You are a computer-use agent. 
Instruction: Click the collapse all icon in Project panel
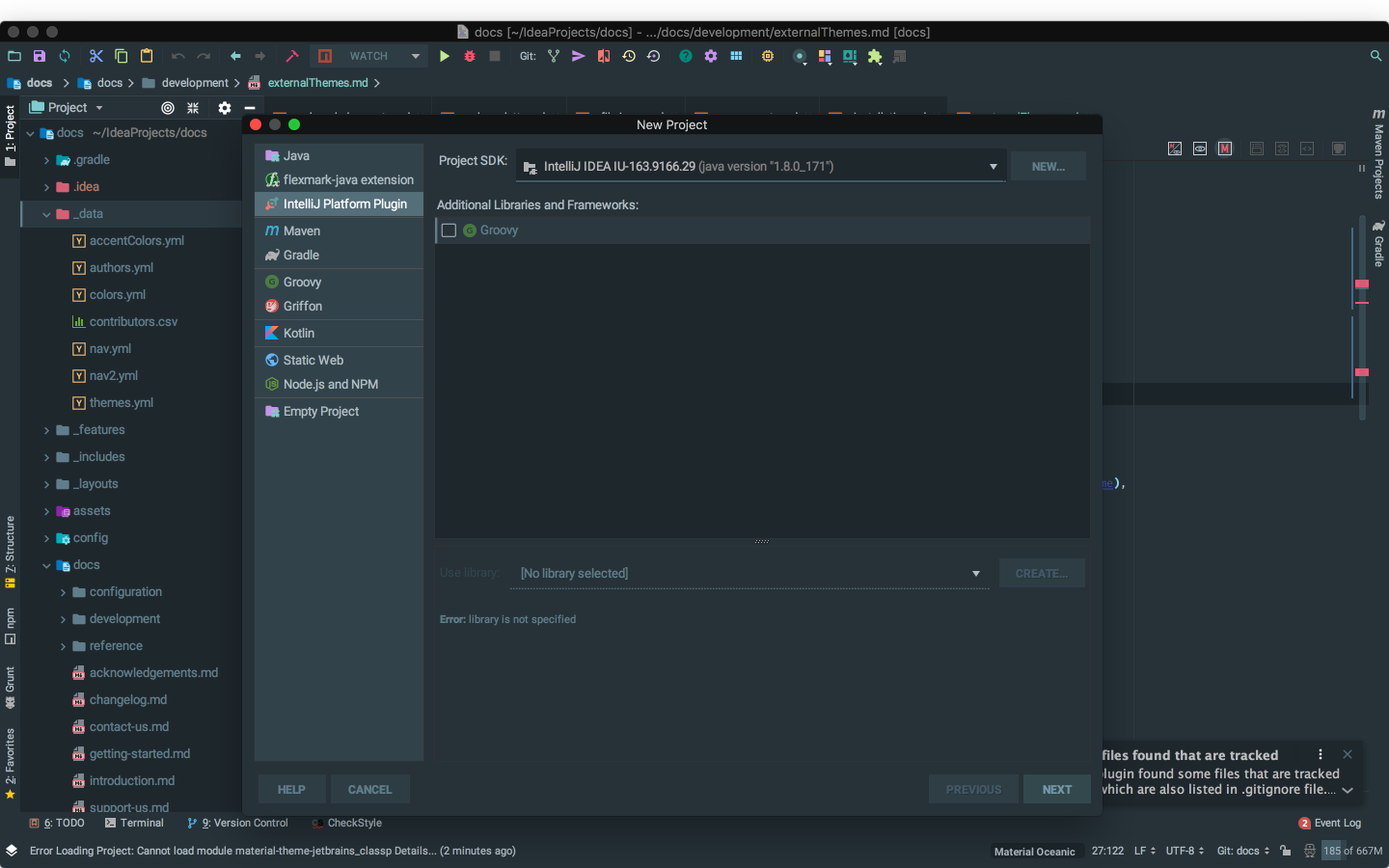pyautogui.click(x=193, y=108)
